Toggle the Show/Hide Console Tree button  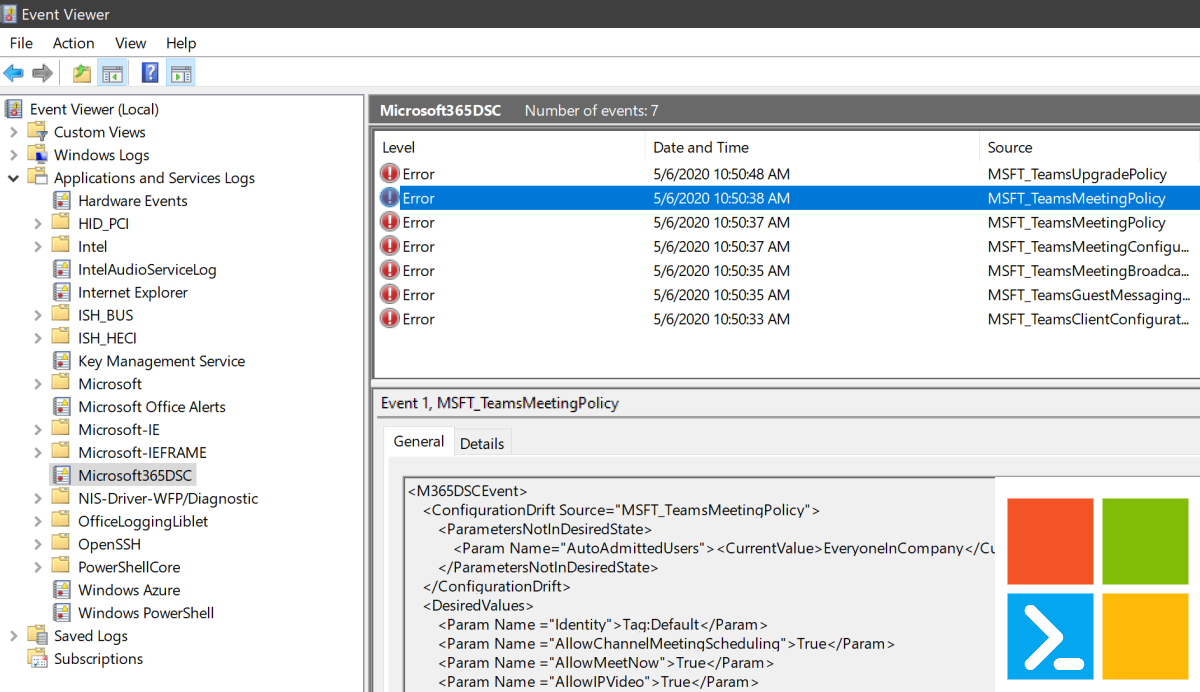tap(112, 73)
